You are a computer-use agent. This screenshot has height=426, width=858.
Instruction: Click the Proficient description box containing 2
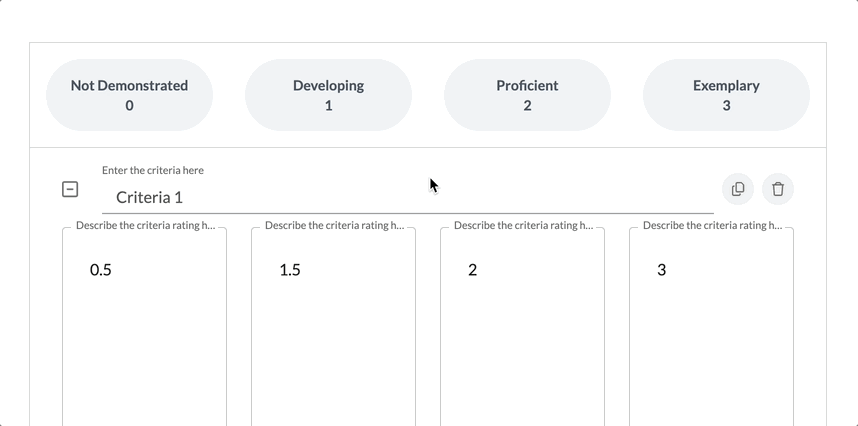(x=522, y=320)
